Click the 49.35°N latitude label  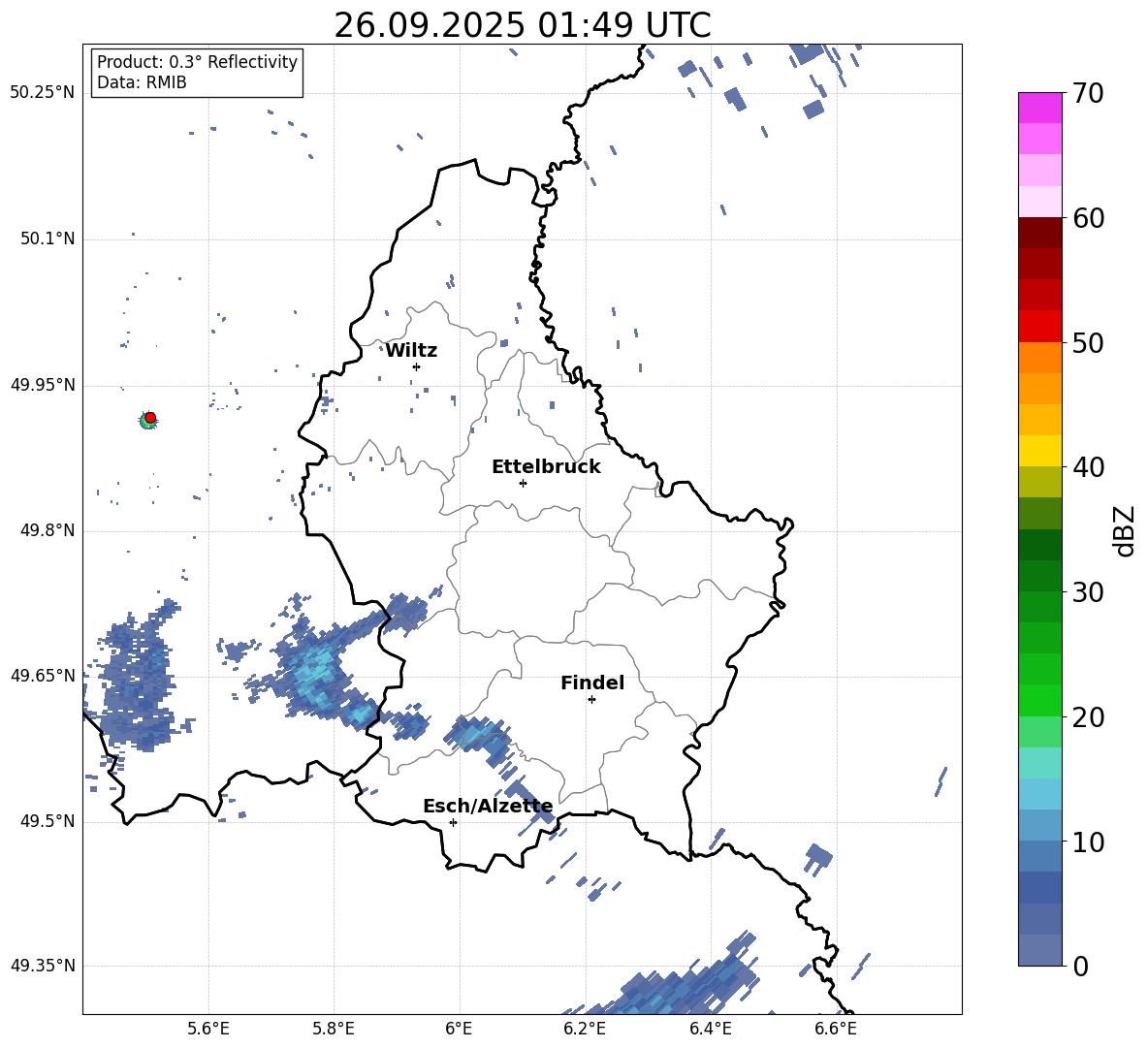pos(43,966)
